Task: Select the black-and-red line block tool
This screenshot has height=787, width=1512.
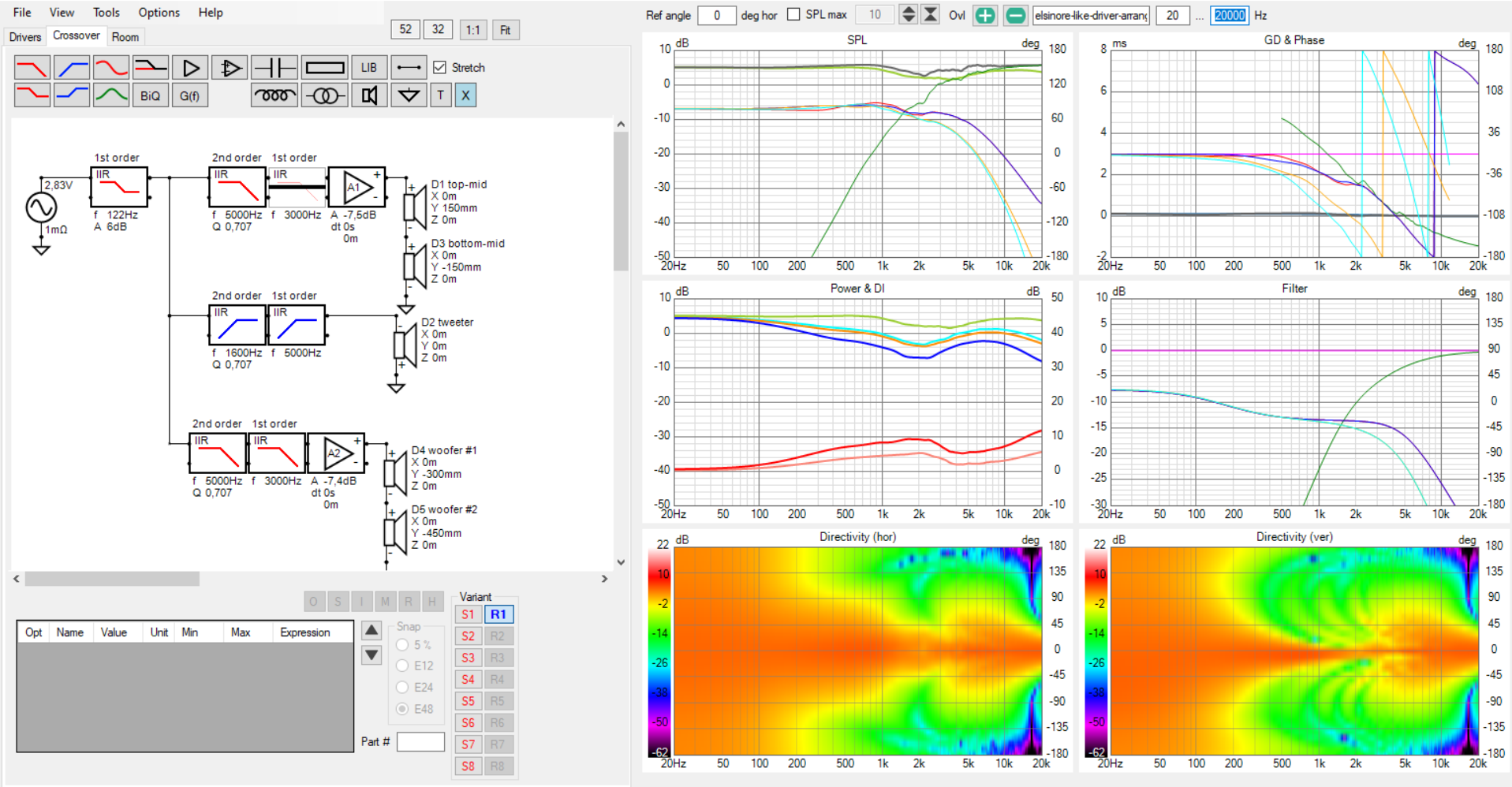Action: (150, 68)
